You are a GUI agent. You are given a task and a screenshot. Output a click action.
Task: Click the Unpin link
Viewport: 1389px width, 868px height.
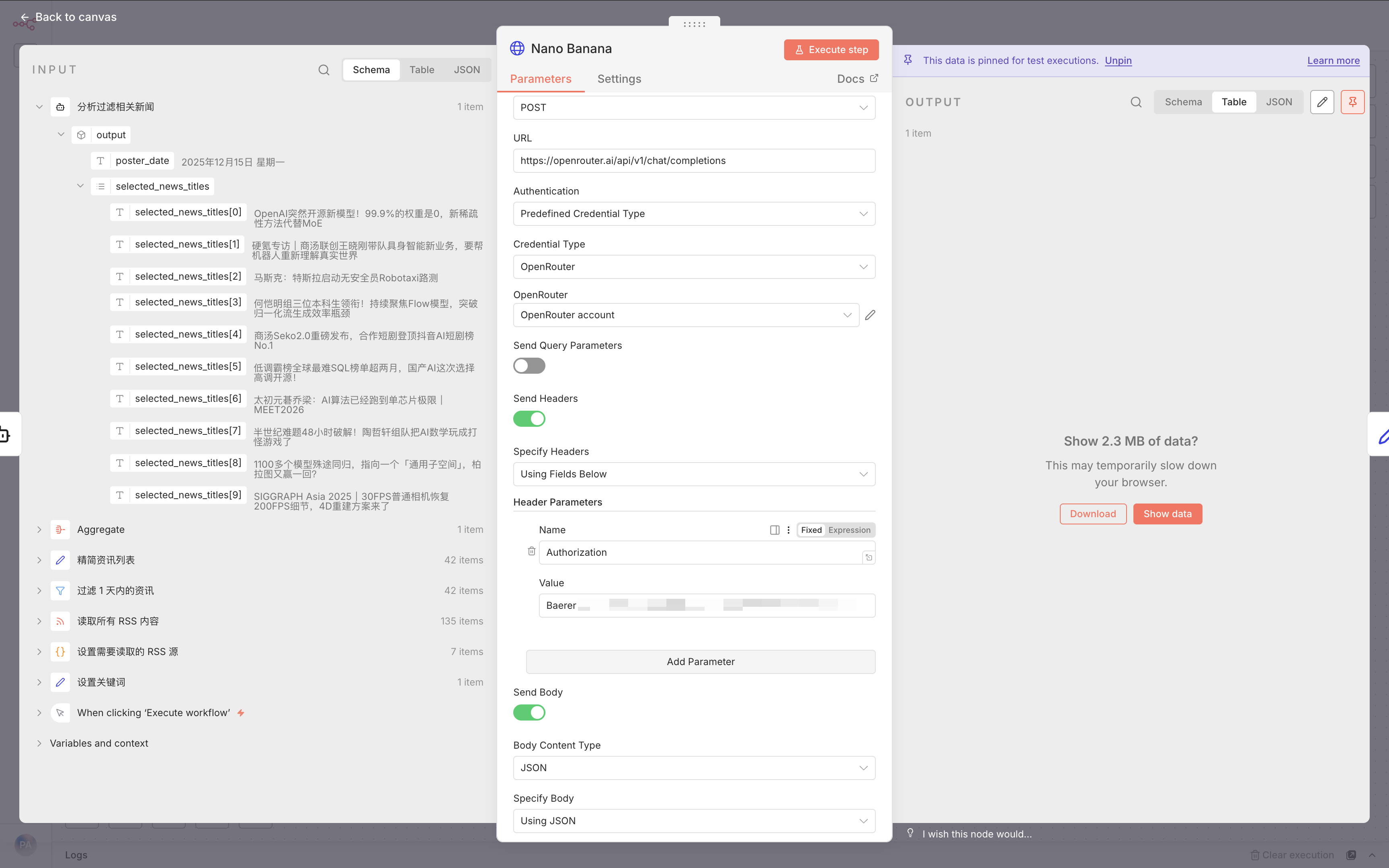[1118, 60]
